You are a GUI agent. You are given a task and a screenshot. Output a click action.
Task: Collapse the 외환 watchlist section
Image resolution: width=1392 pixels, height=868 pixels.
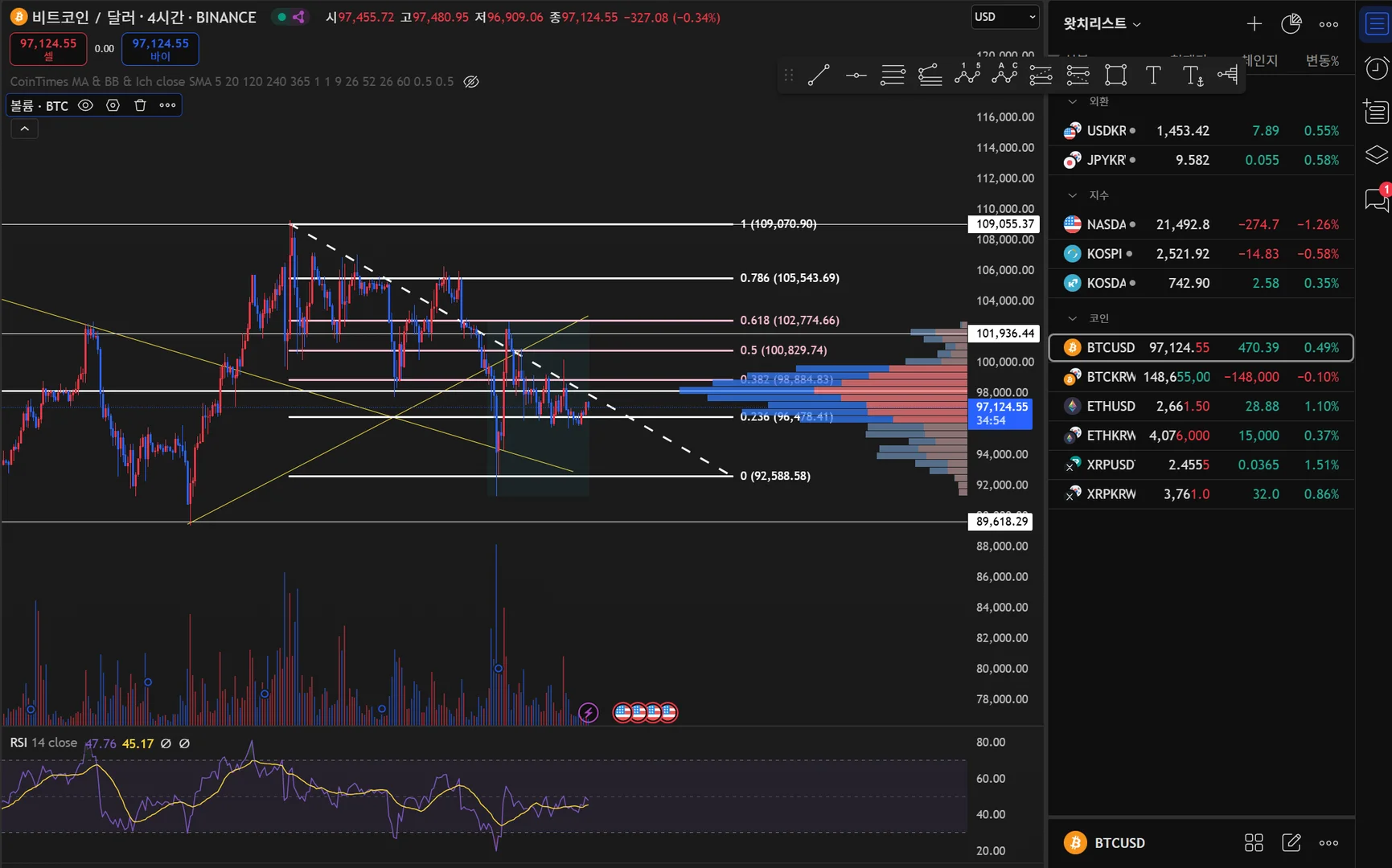point(1072,101)
